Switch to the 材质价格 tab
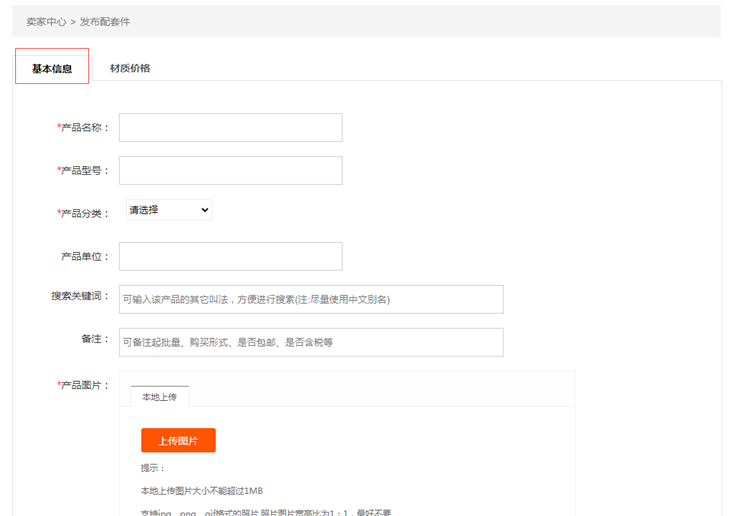 130,68
